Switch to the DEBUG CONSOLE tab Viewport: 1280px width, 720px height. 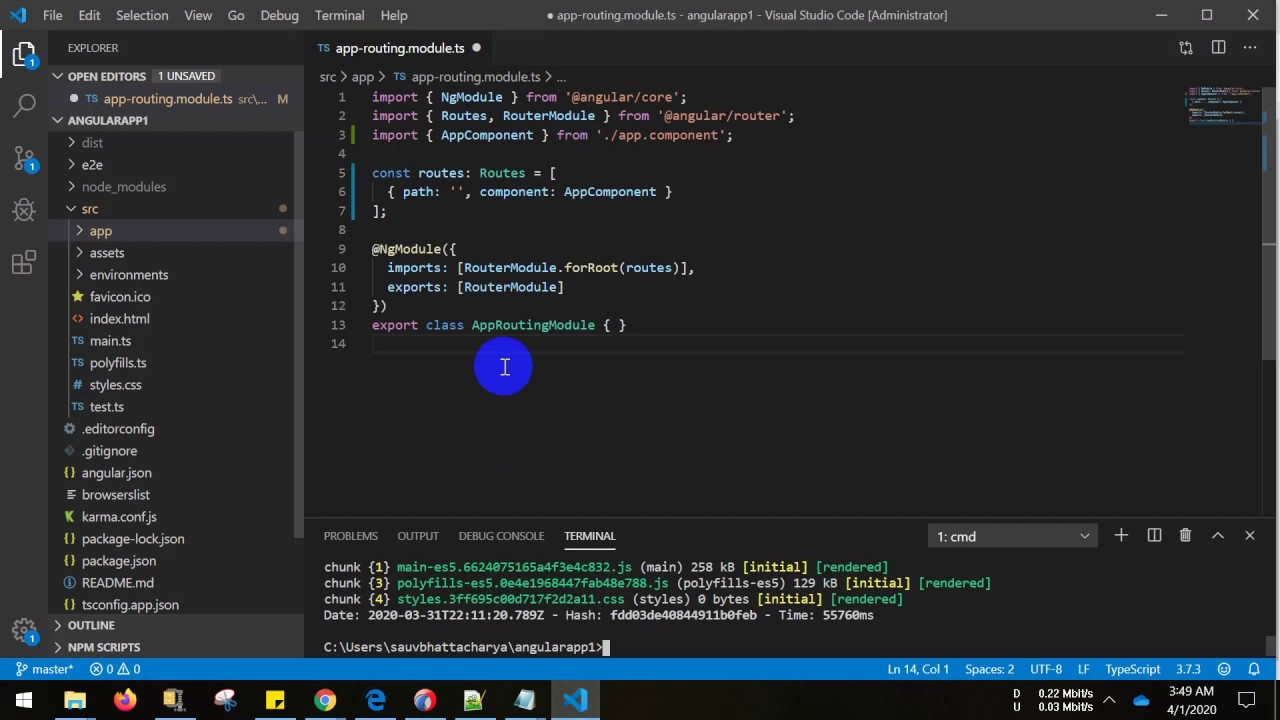tap(501, 536)
